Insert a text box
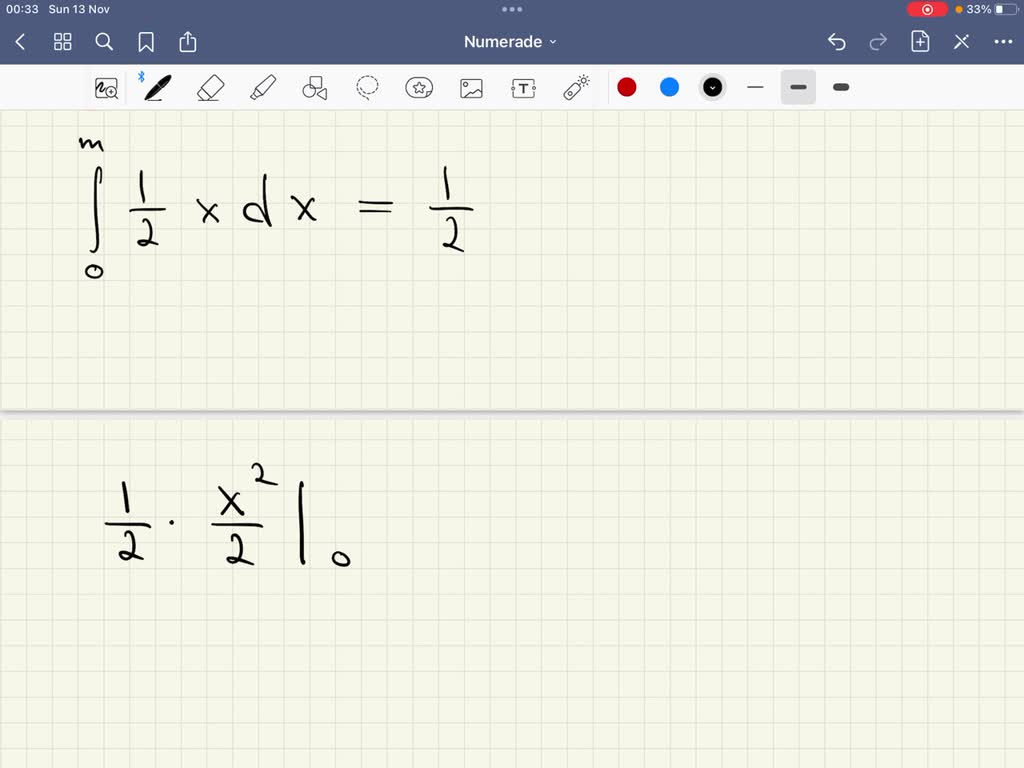This screenshot has width=1024, height=768. (523, 87)
